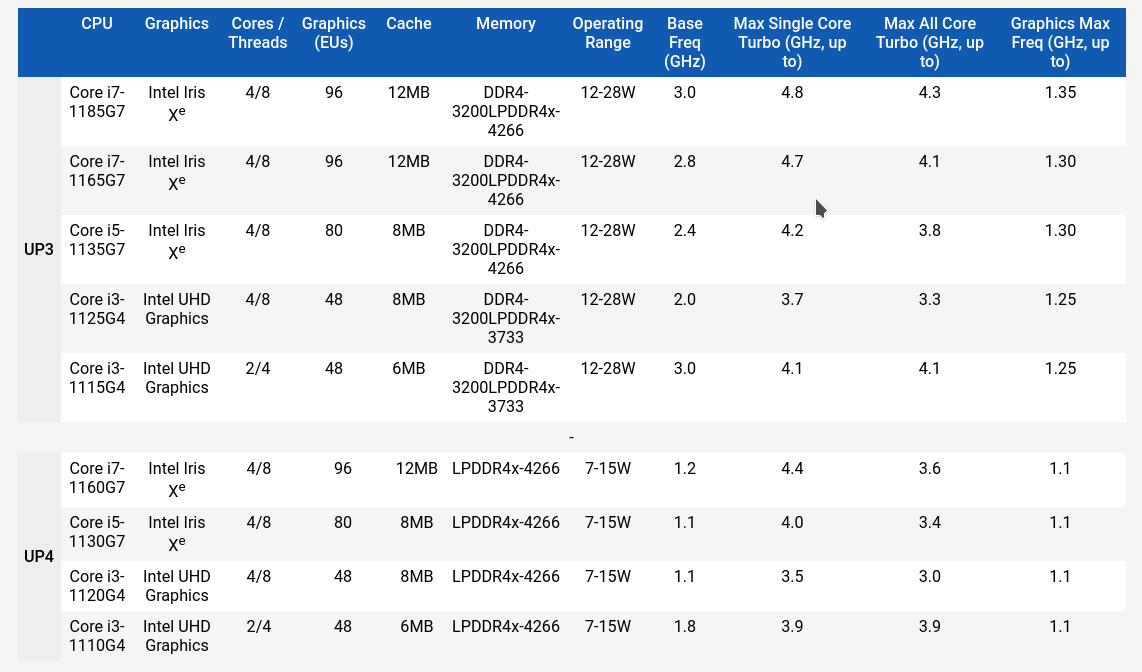Click the 2/4 cores of i3-1115G4

(x=258, y=368)
